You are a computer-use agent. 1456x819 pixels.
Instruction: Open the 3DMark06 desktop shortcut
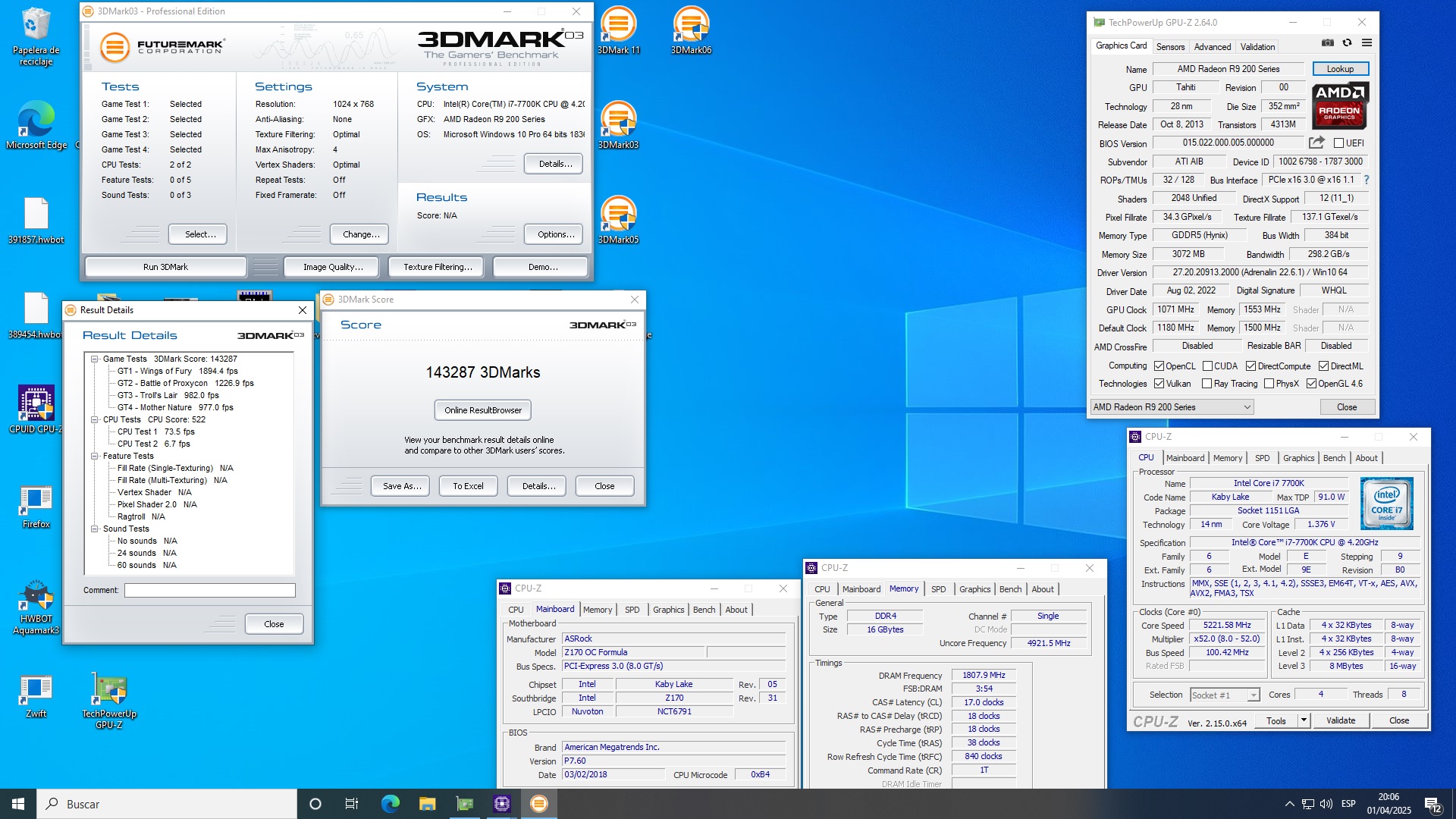pos(691,30)
